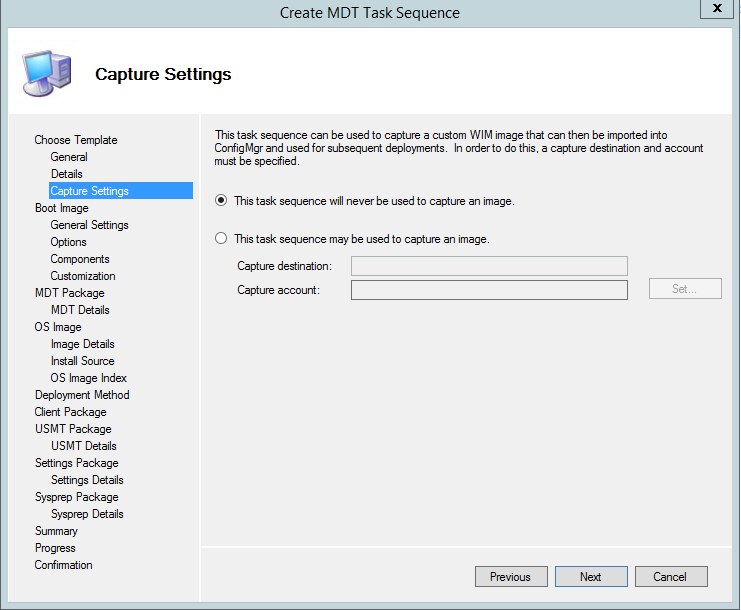
Task: Select 'never be used to capture' radio option
Action: click(x=221, y=200)
